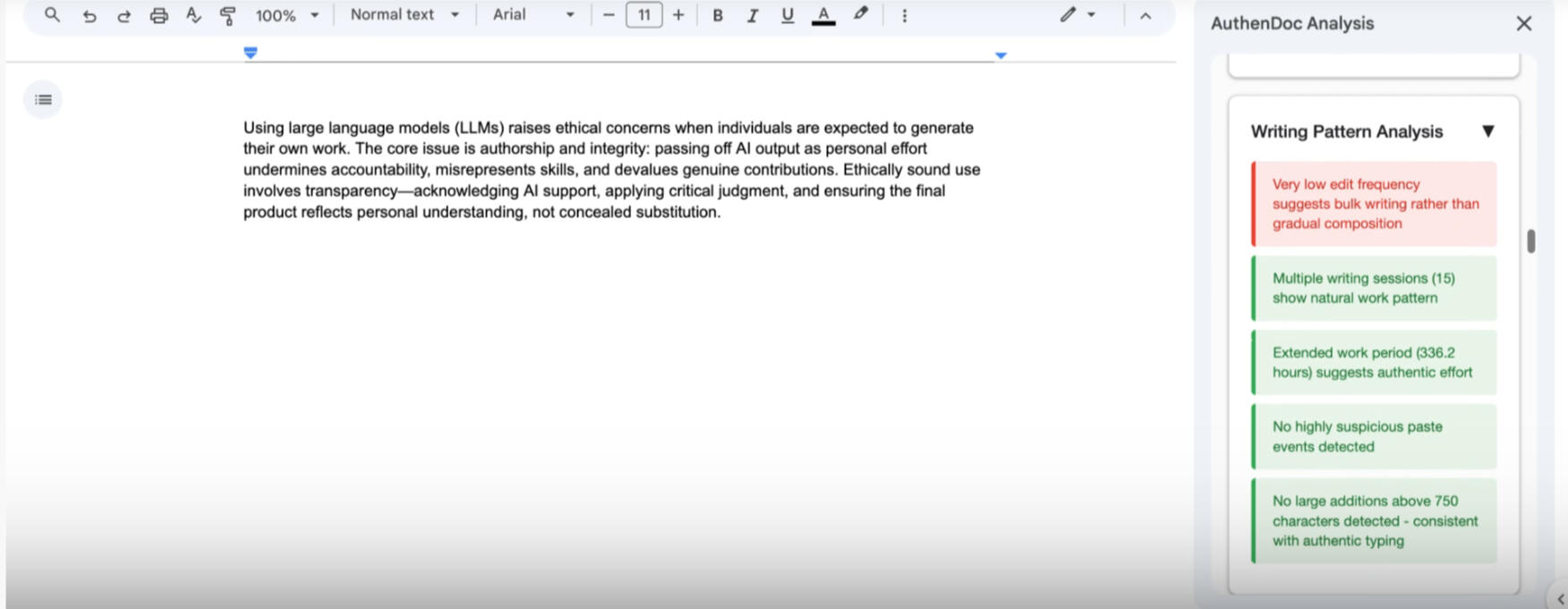This screenshot has width=1568, height=609.
Task: Open the editing mode pencil dropdown
Action: pyautogui.click(x=1077, y=15)
